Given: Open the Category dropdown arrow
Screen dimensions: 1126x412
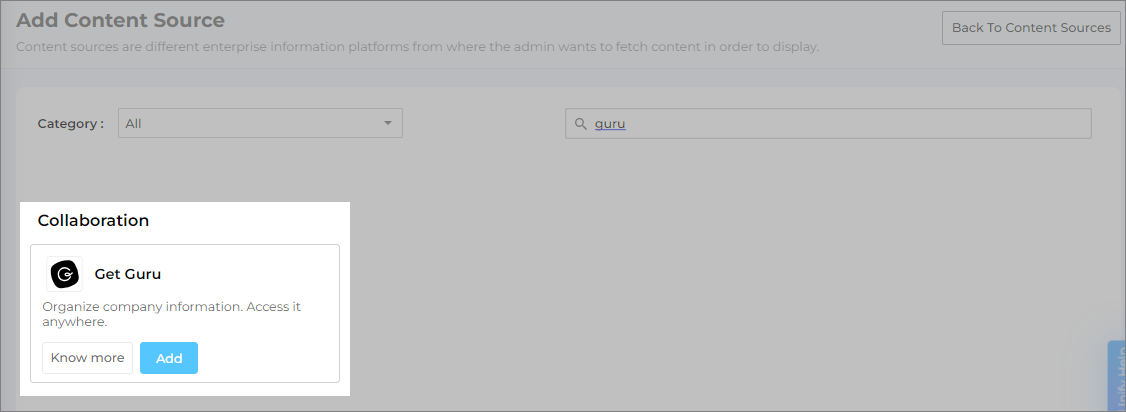Looking at the screenshot, I should 388,123.
